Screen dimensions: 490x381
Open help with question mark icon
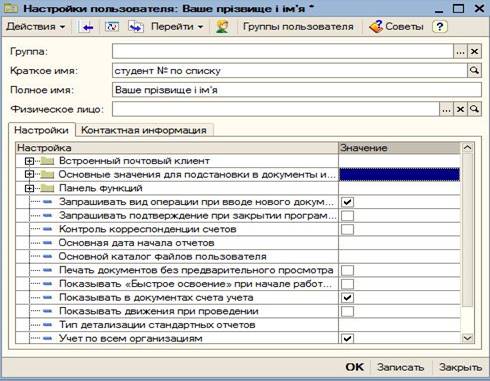[440, 27]
